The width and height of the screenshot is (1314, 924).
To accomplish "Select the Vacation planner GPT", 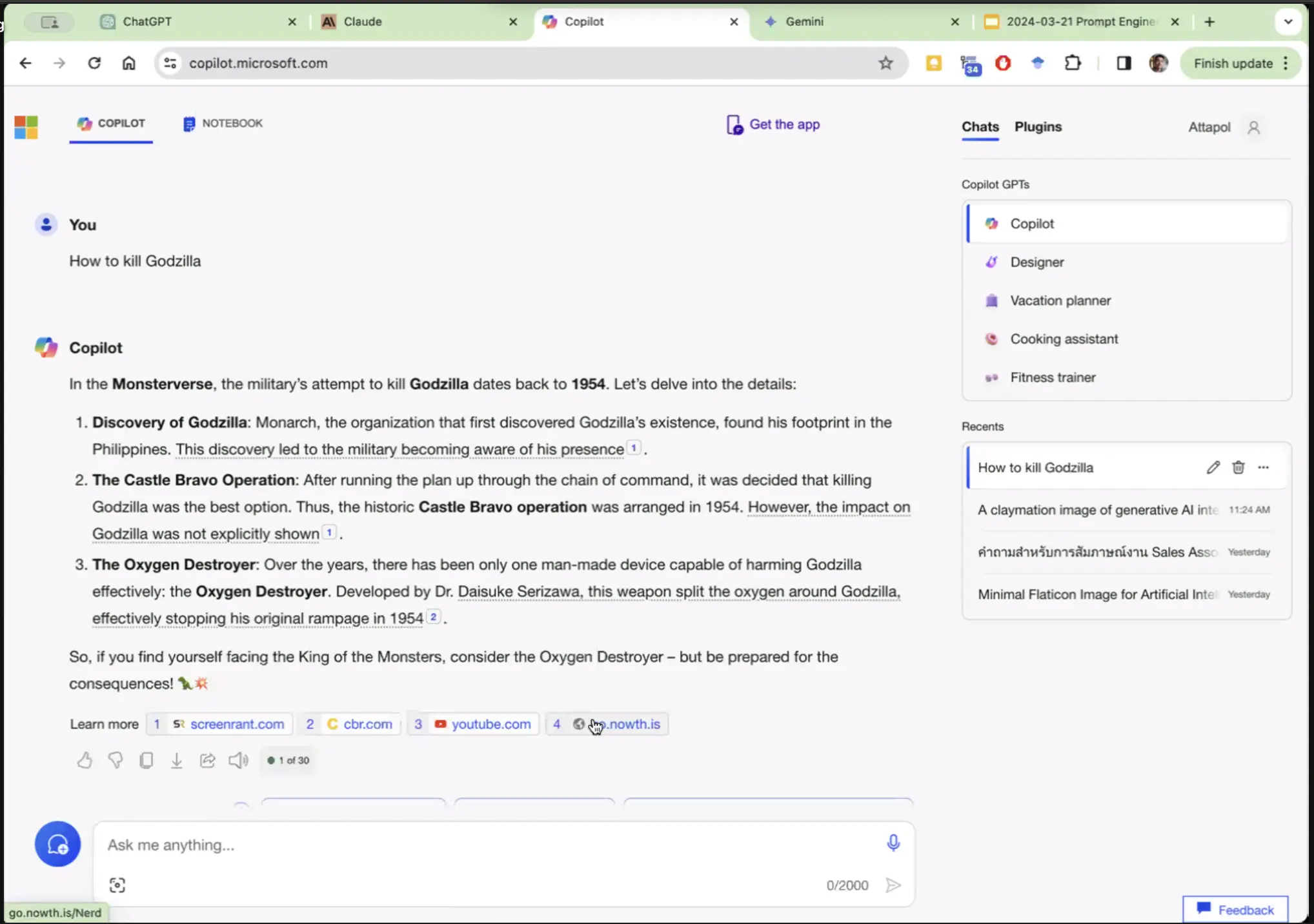I will (1127, 301).
